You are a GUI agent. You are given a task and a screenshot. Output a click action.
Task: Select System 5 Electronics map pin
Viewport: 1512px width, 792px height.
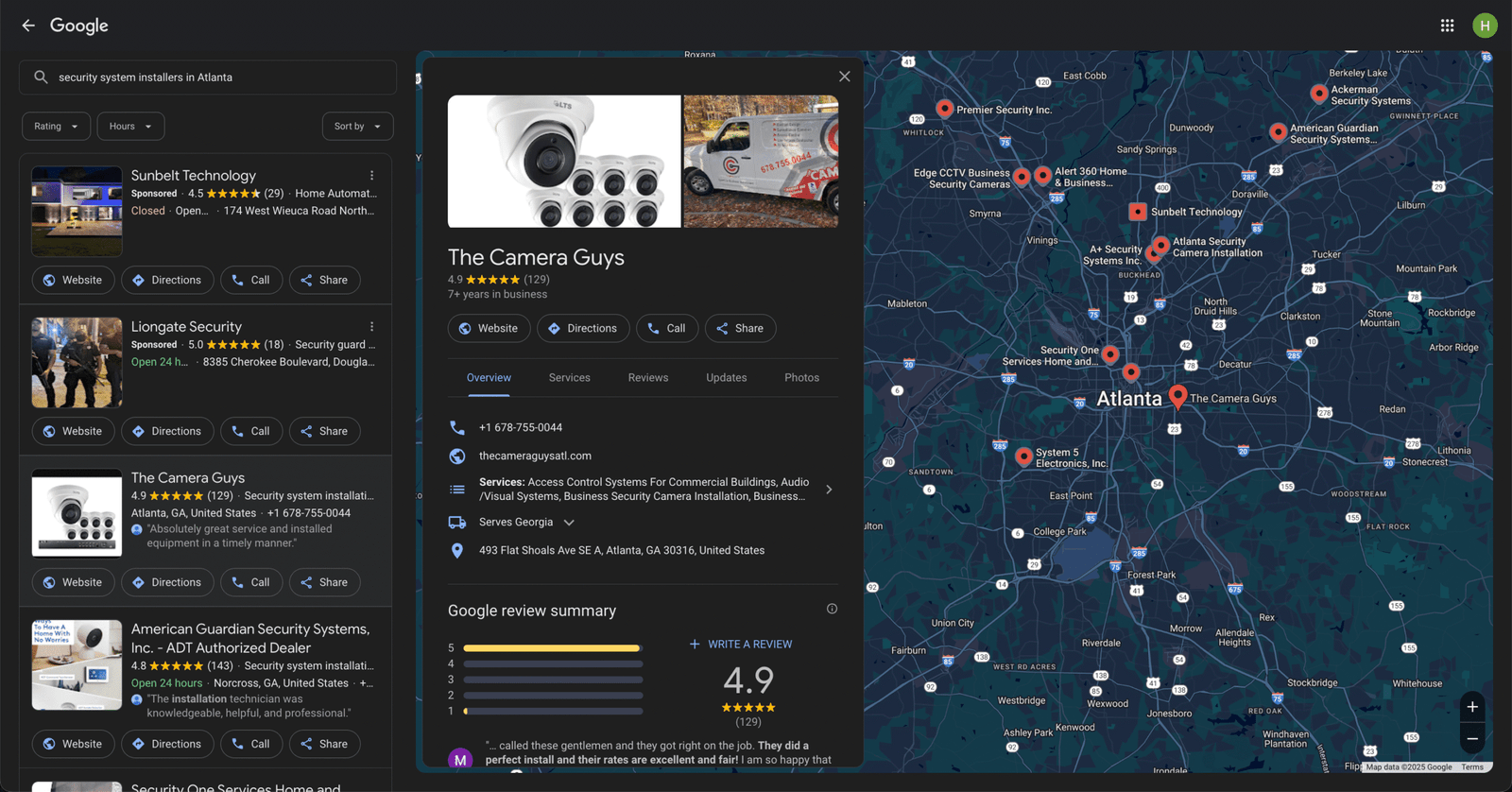point(1023,456)
